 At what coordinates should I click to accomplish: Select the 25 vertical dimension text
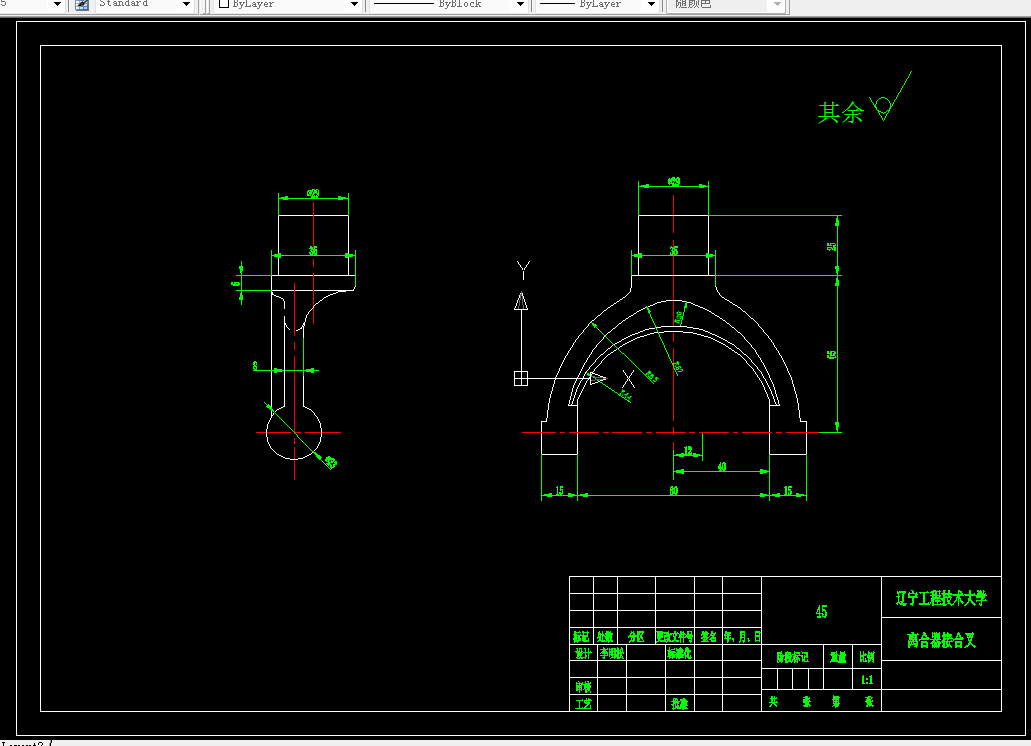pos(831,246)
